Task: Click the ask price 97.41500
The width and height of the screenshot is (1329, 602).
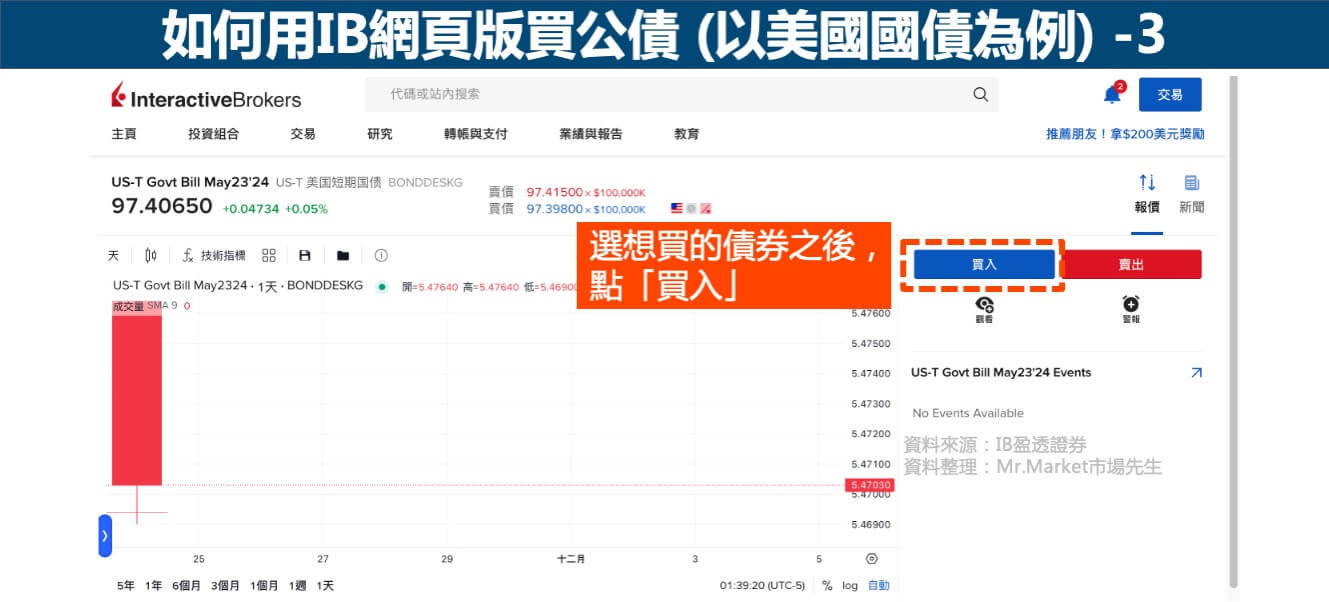Action: tap(554, 192)
